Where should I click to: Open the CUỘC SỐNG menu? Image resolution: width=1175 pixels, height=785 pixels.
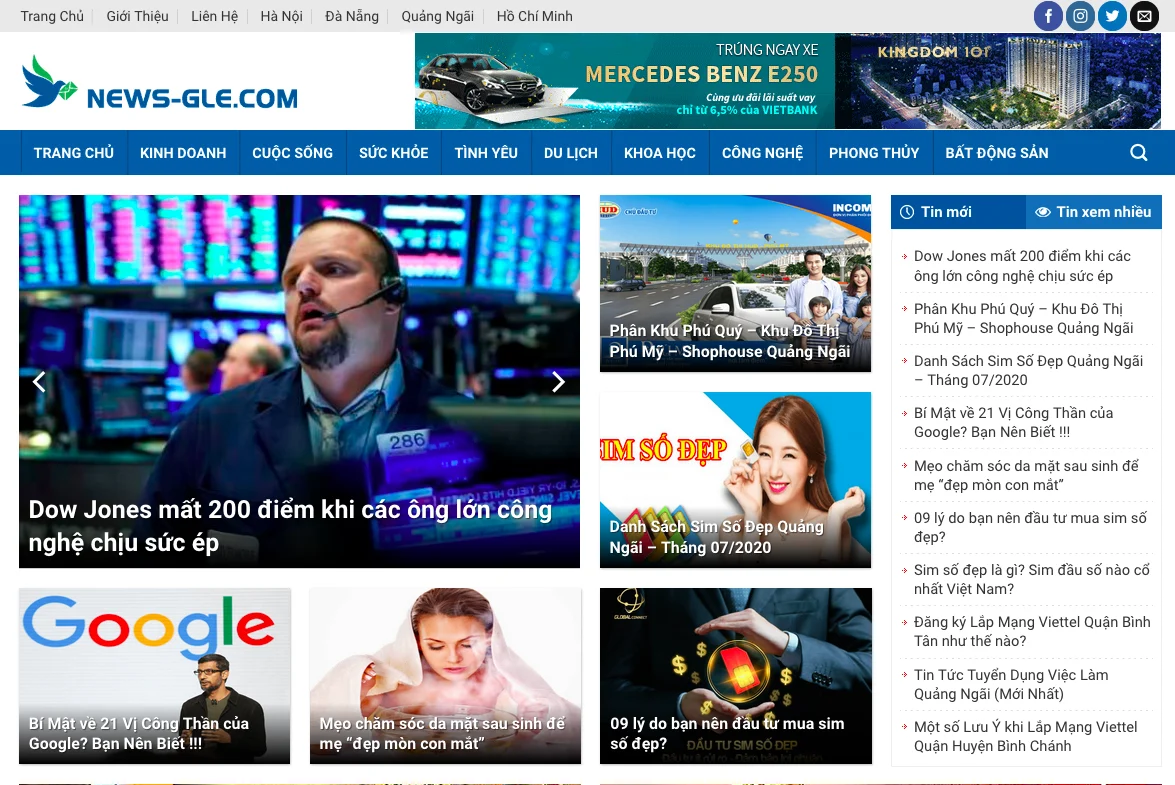[292, 153]
